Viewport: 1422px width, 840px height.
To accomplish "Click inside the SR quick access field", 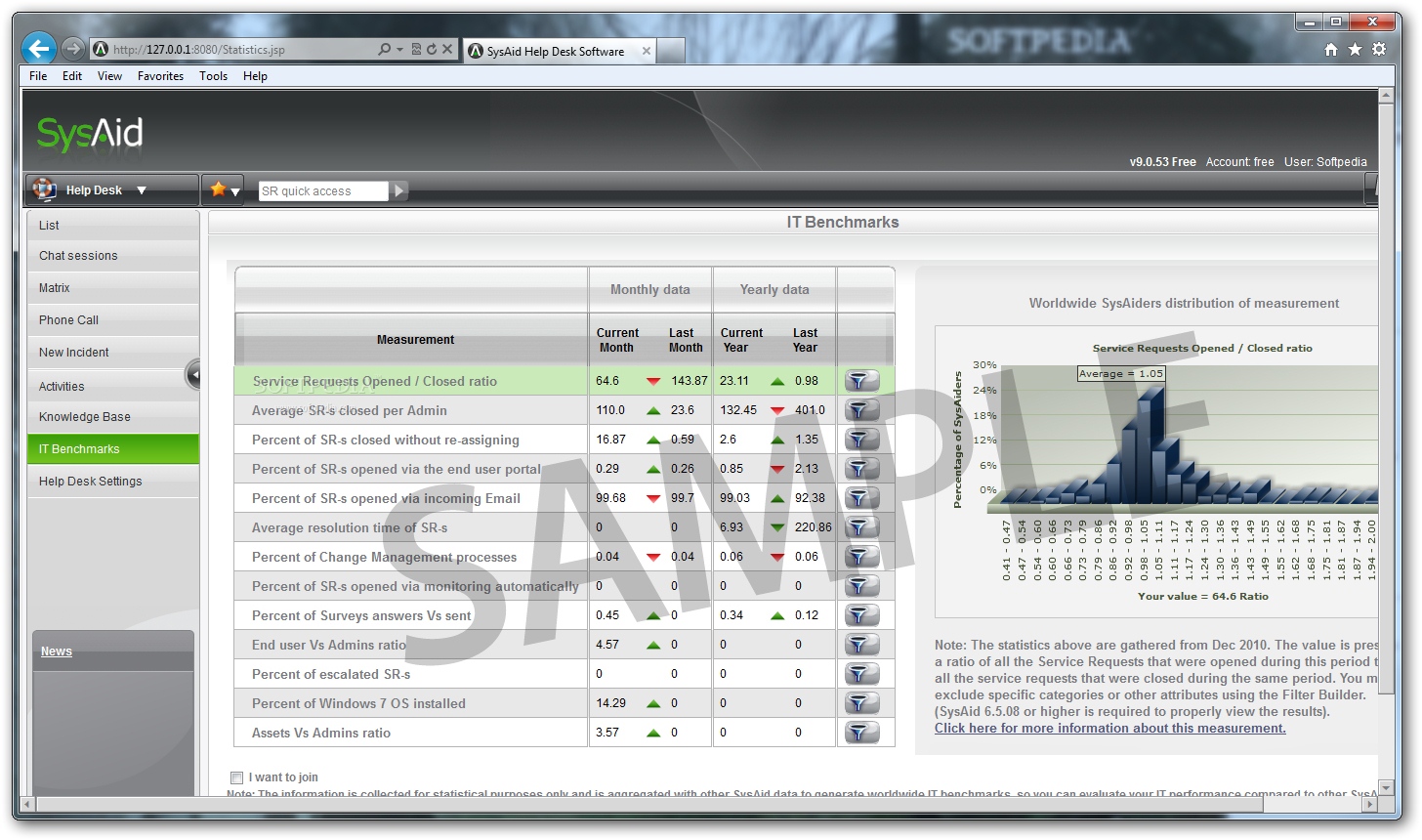I will click(322, 190).
